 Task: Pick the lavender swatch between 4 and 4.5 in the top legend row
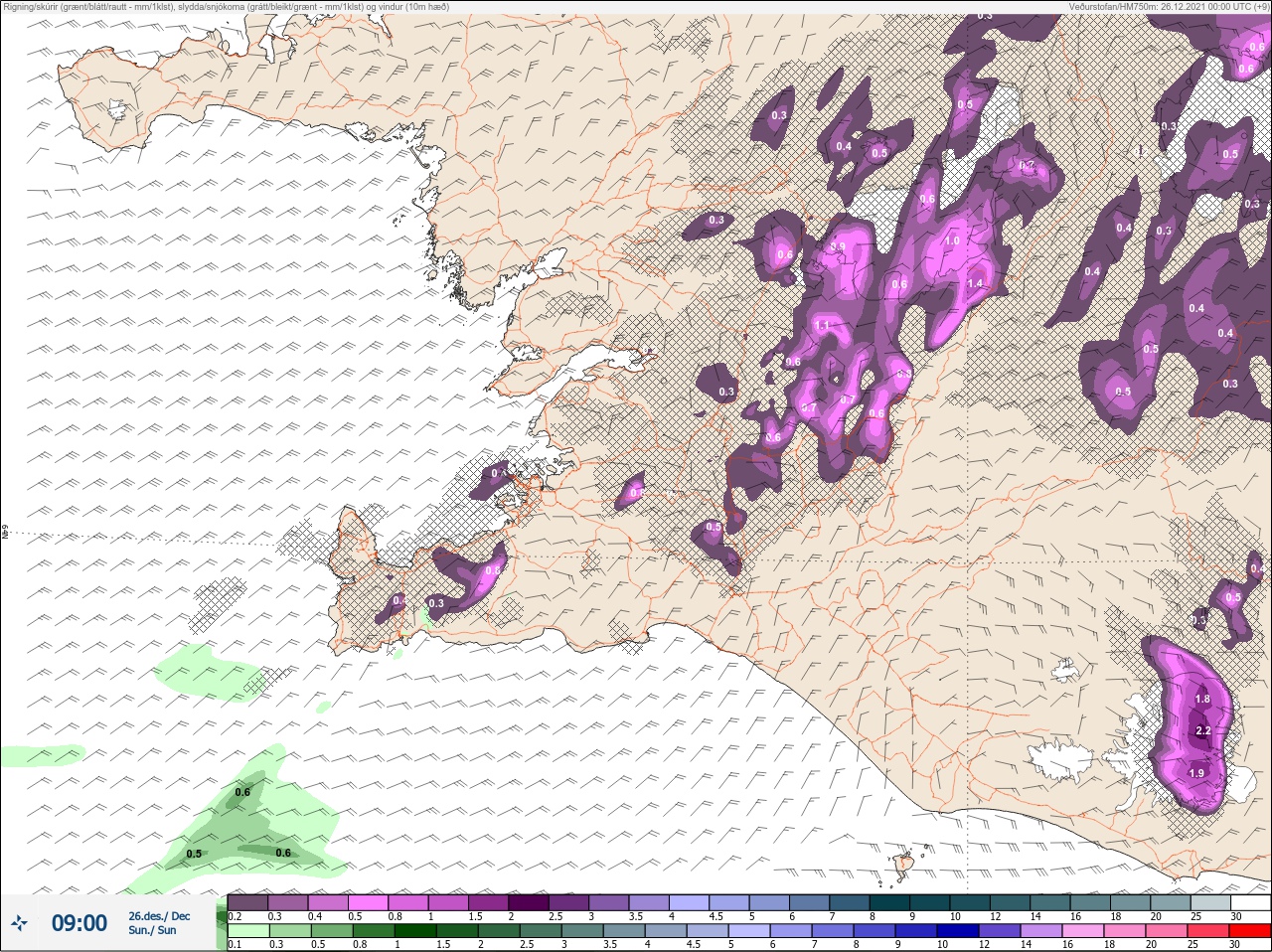691,902
